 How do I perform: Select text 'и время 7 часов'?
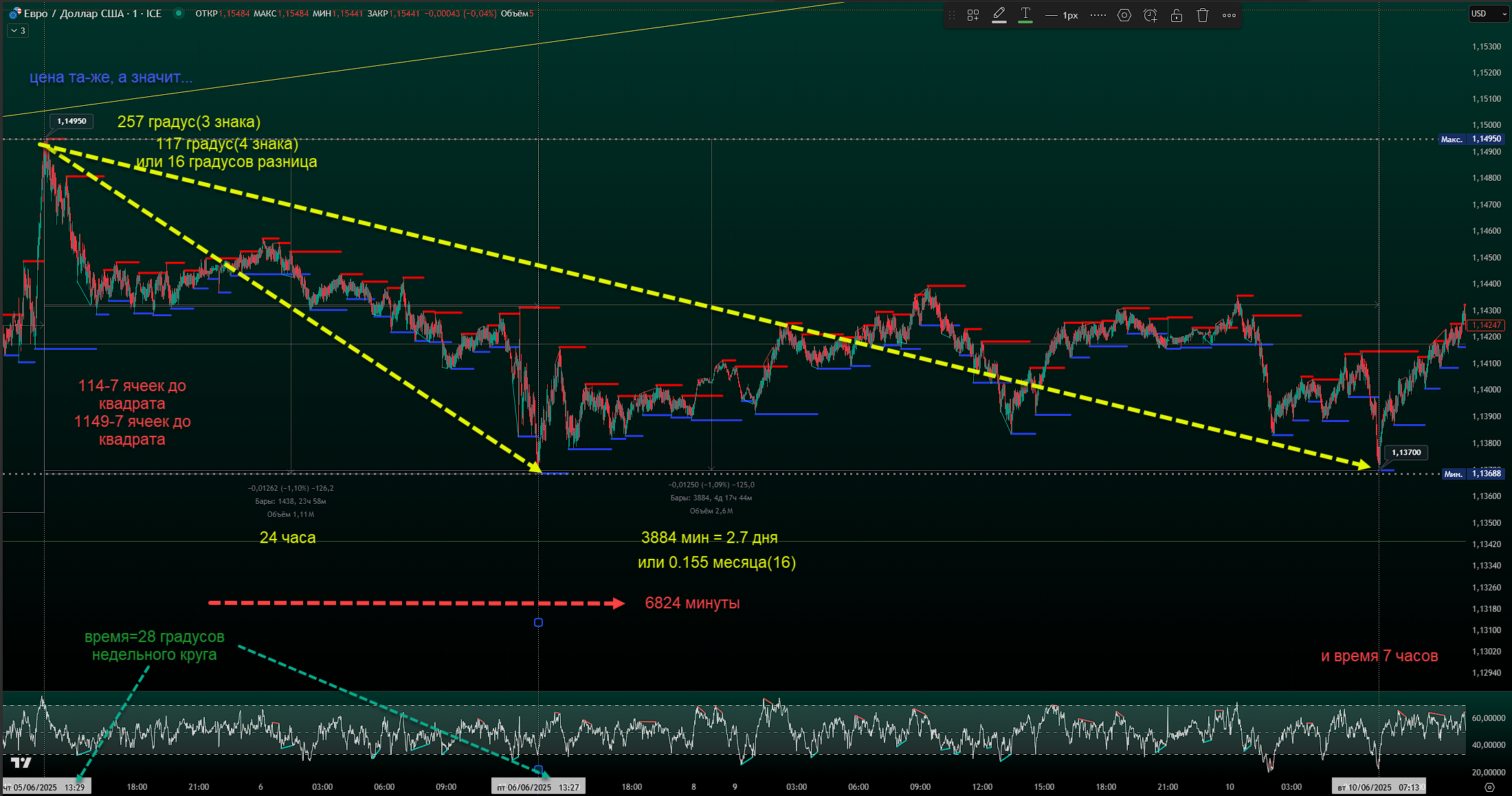1379,656
